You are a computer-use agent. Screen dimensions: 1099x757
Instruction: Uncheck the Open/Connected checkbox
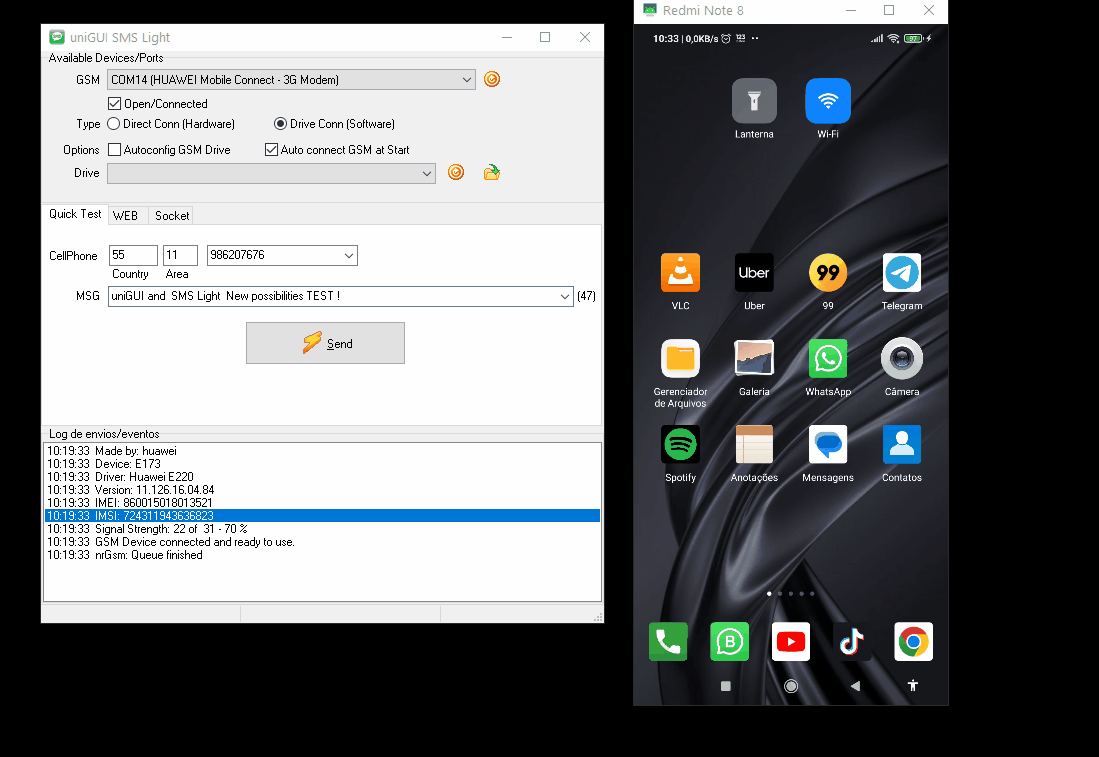click(x=114, y=104)
